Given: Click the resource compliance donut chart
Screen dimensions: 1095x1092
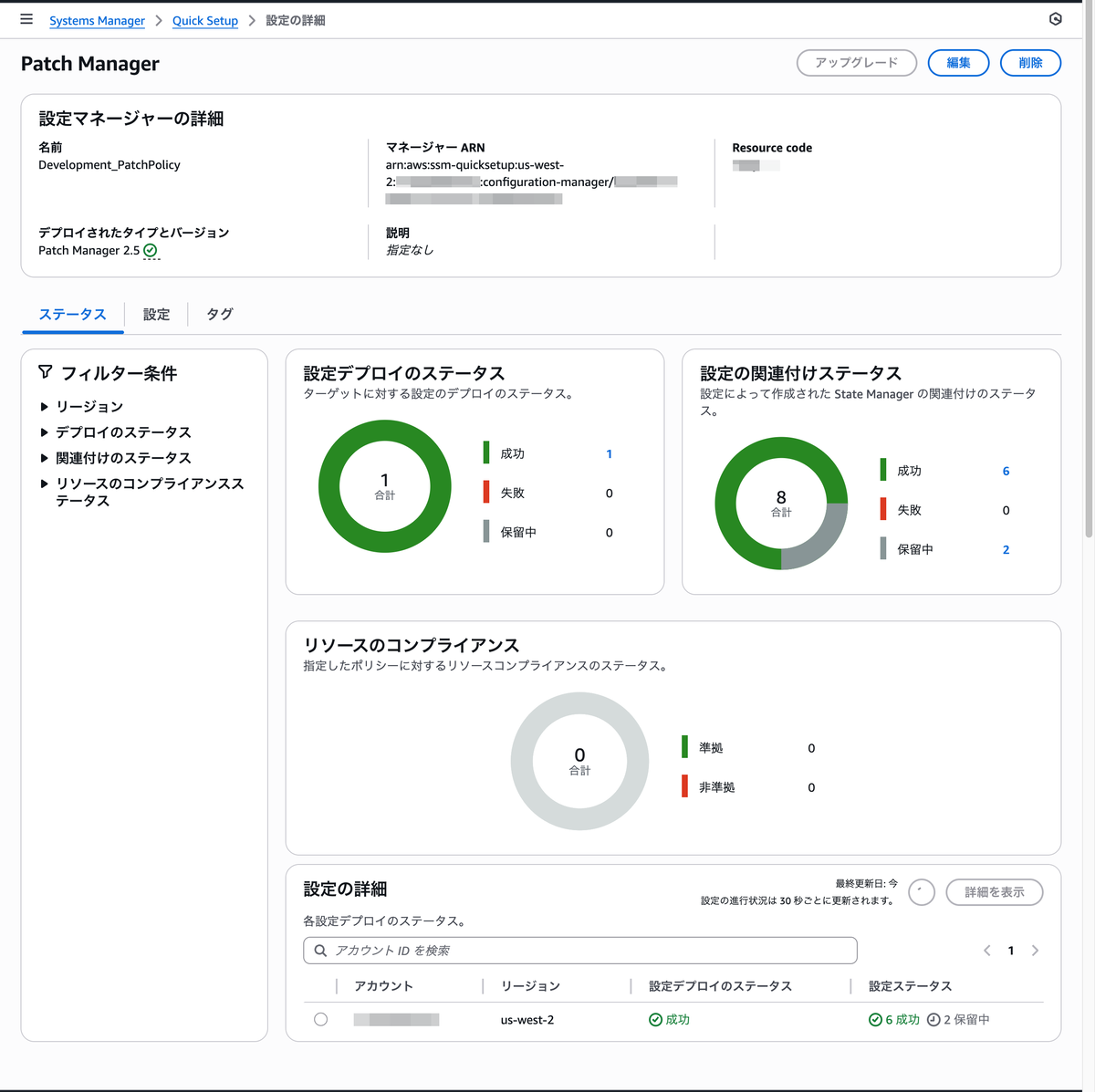Looking at the screenshot, I should click(579, 761).
